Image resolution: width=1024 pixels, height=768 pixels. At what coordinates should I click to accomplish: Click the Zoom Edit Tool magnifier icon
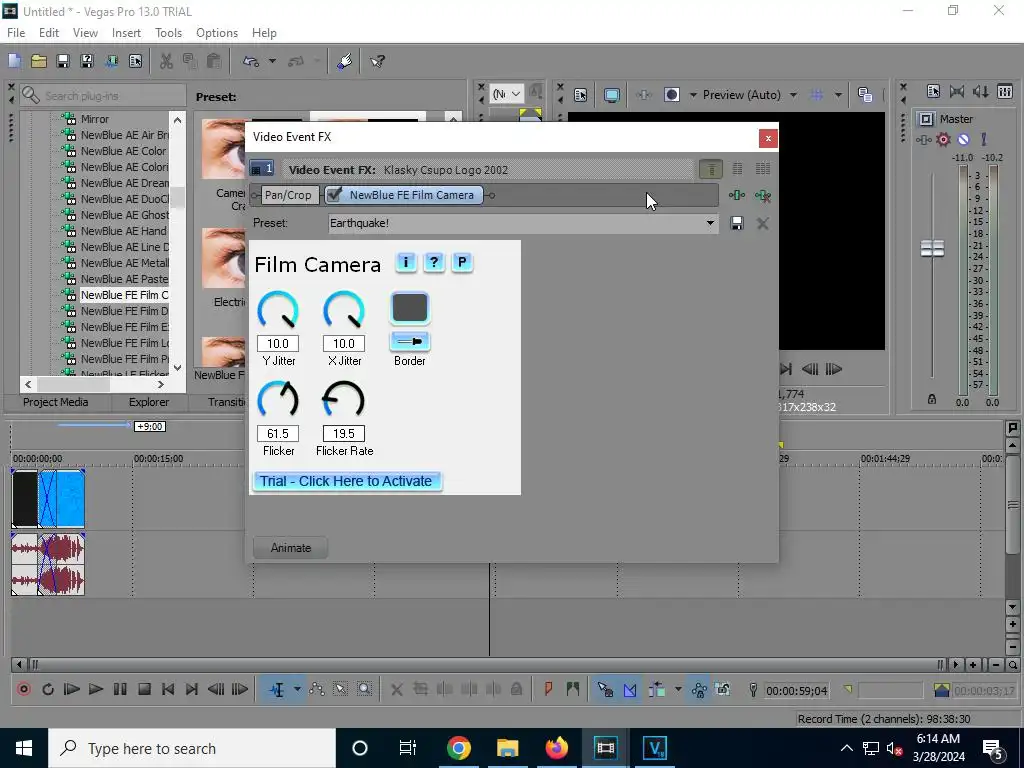point(364,689)
